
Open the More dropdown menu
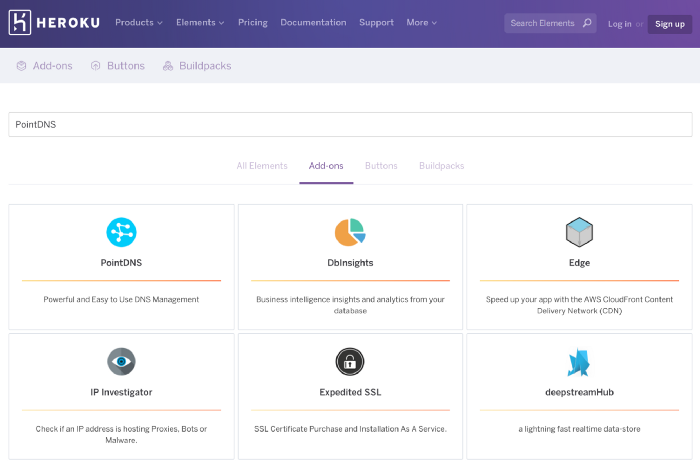pyautogui.click(x=421, y=22)
